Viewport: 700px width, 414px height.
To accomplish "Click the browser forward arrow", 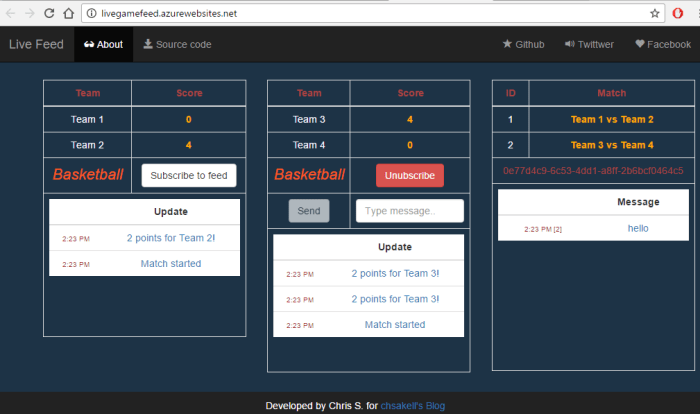I will tap(29, 13).
